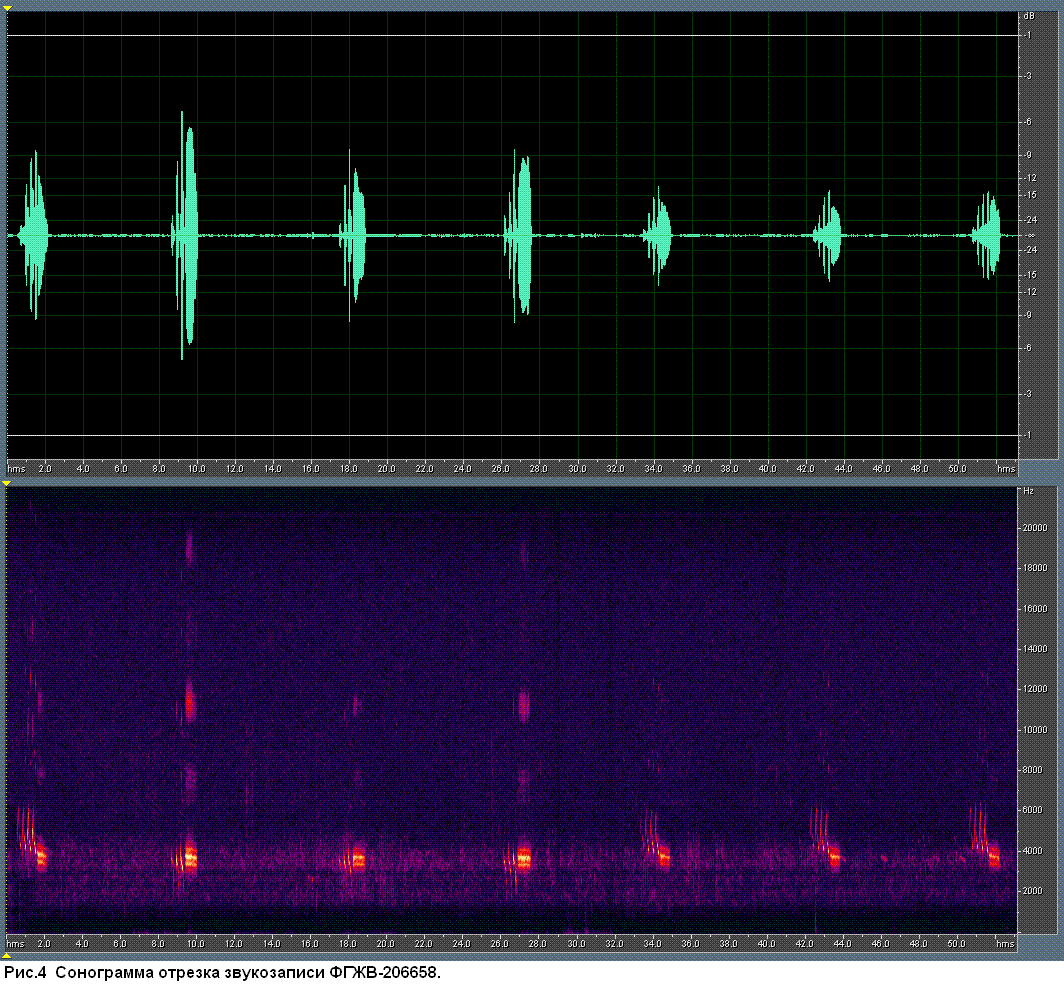1064x990 pixels.
Task: Click the yellow cursor marker below the spectrogram
Action: (x=7, y=956)
